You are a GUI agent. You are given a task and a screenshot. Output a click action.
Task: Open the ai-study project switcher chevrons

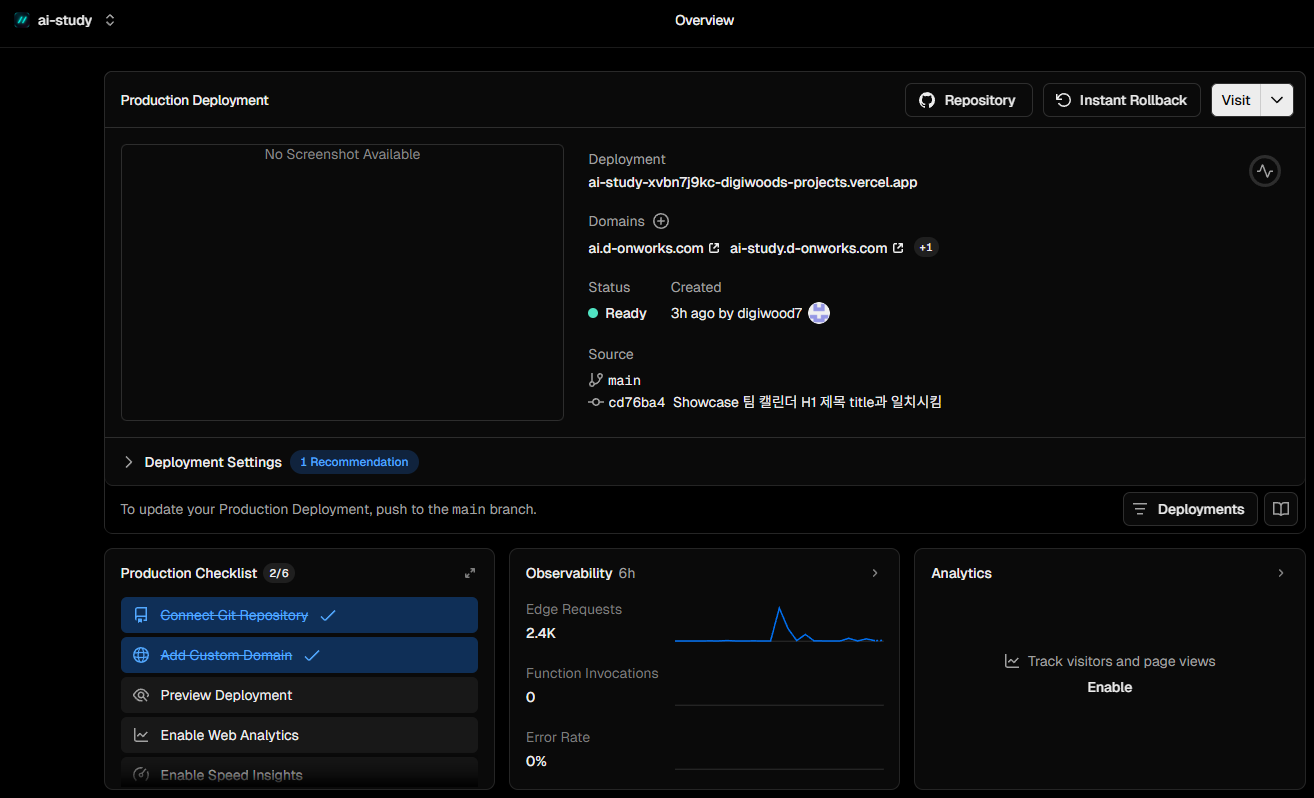tap(110, 20)
